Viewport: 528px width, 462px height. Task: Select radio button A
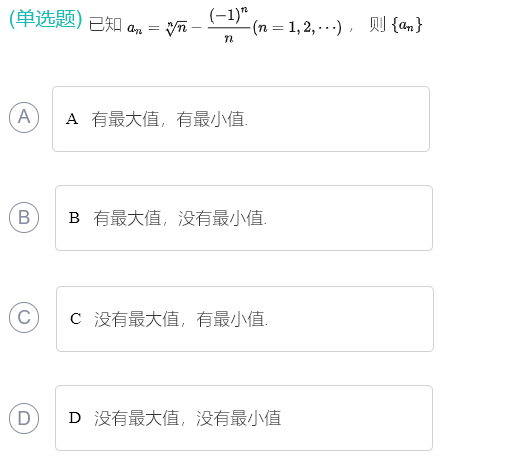(24, 117)
